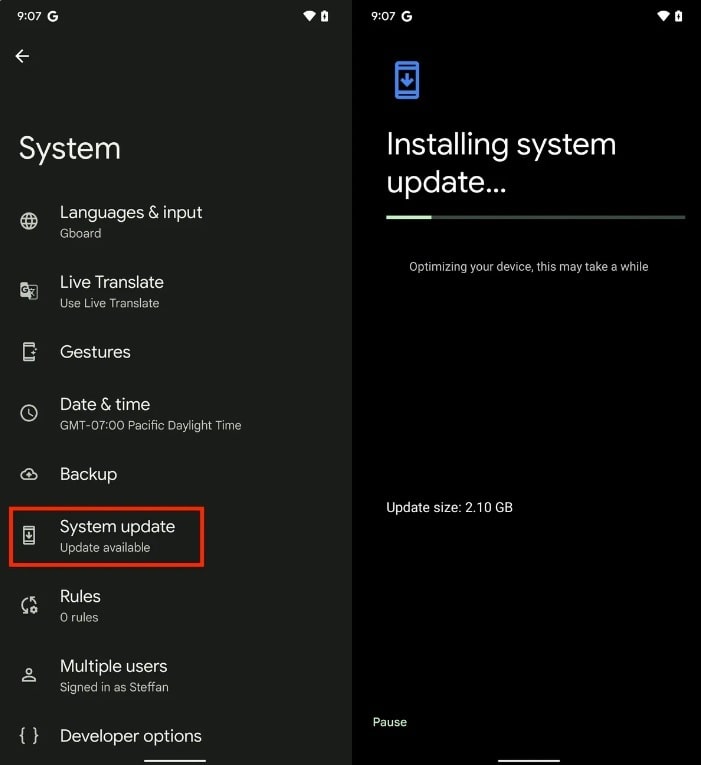Image resolution: width=701 pixels, height=765 pixels.
Task: Open Backup settings
Action: pos(176,474)
